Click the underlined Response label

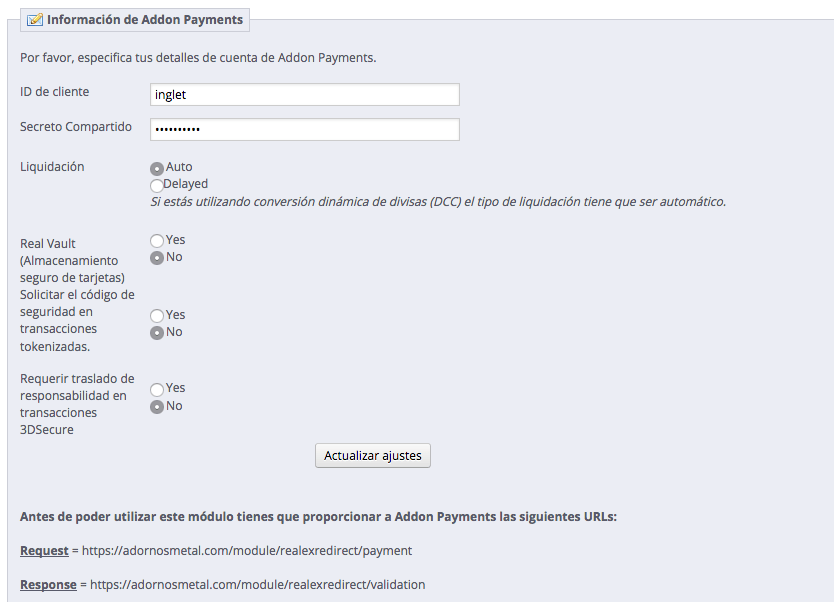(48, 585)
